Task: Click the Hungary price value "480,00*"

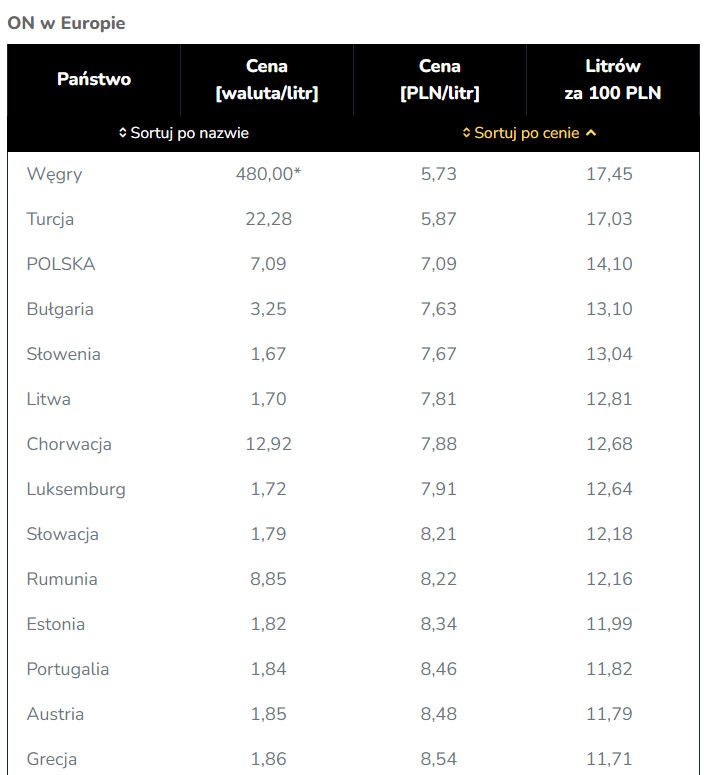Action: (268, 174)
